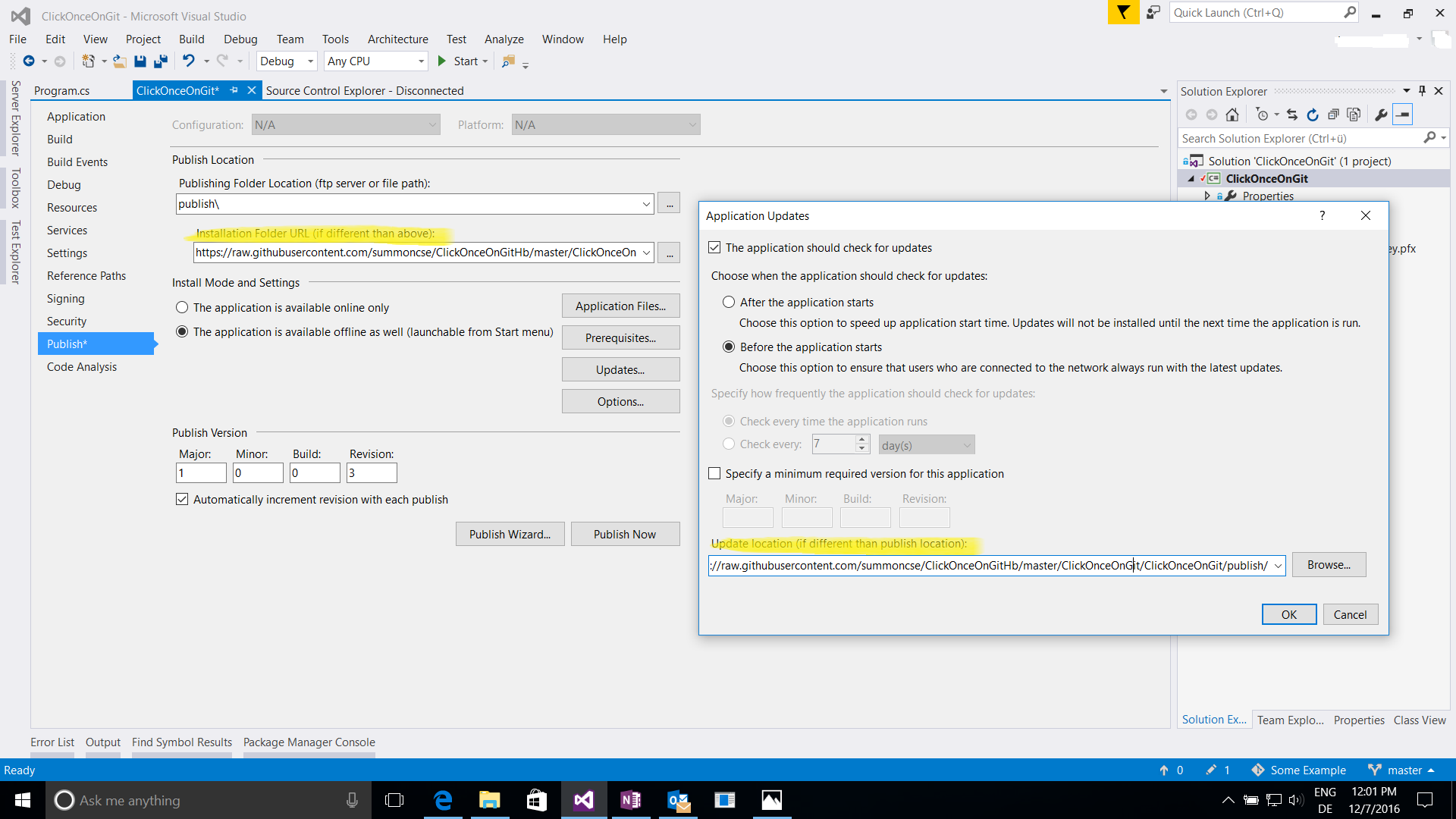This screenshot has width=1456, height=819.
Task: Open the master branch selector in status bar
Action: 1401,770
